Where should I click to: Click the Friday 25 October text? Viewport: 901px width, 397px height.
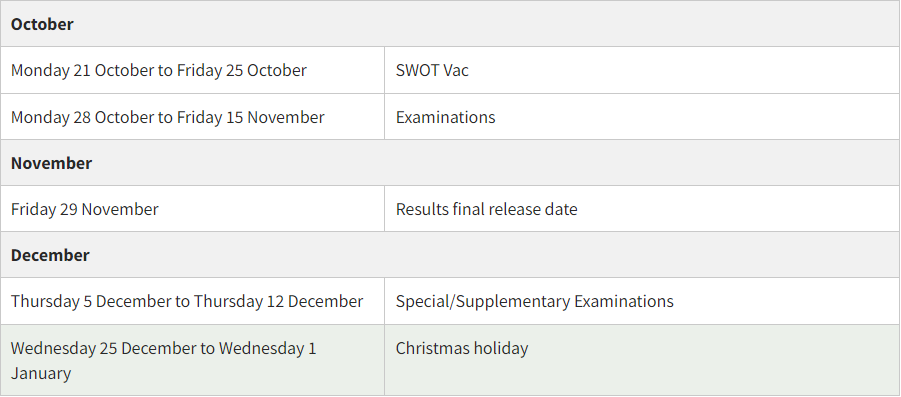point(242,70)
